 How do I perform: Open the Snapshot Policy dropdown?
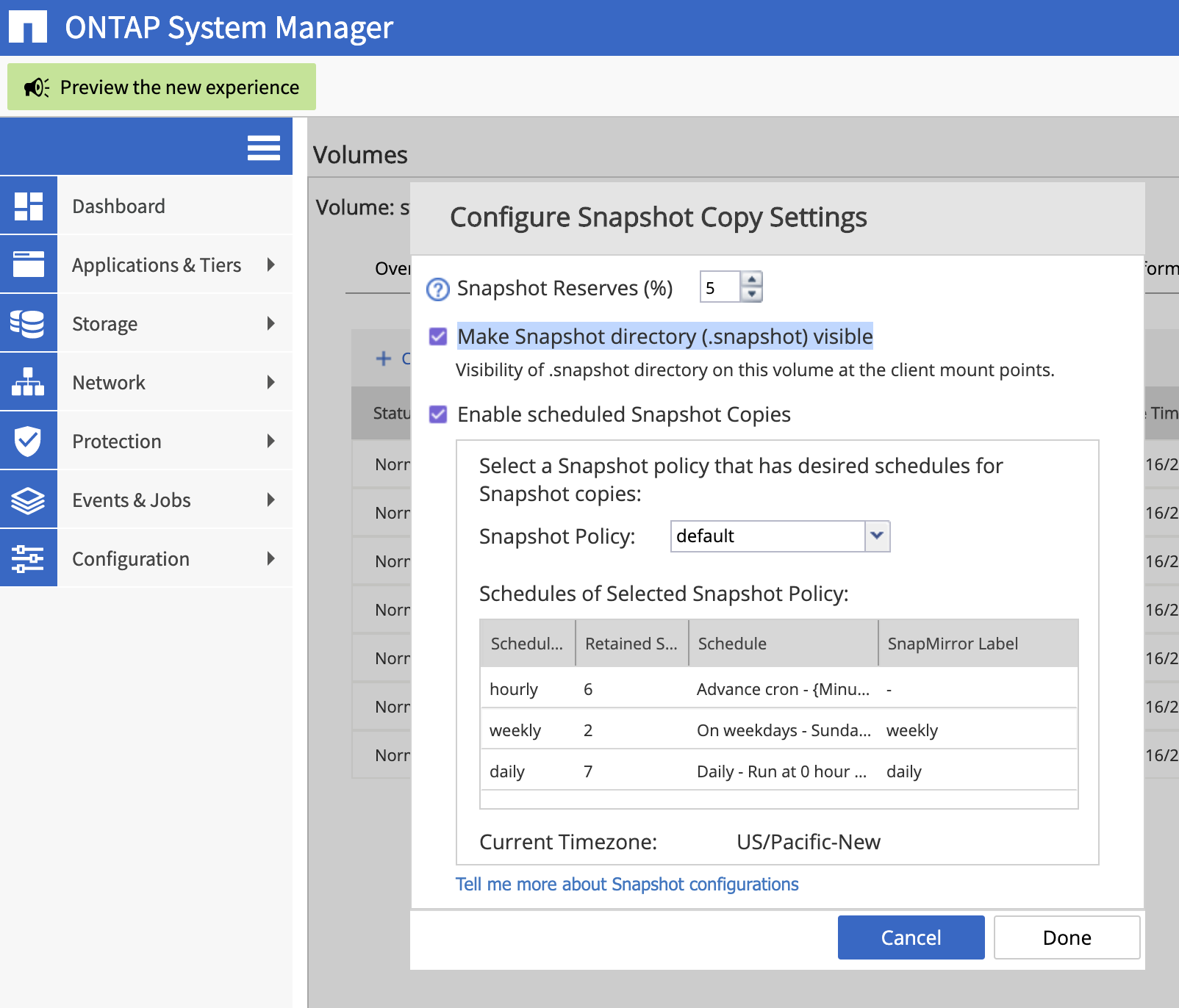[877, 536]
